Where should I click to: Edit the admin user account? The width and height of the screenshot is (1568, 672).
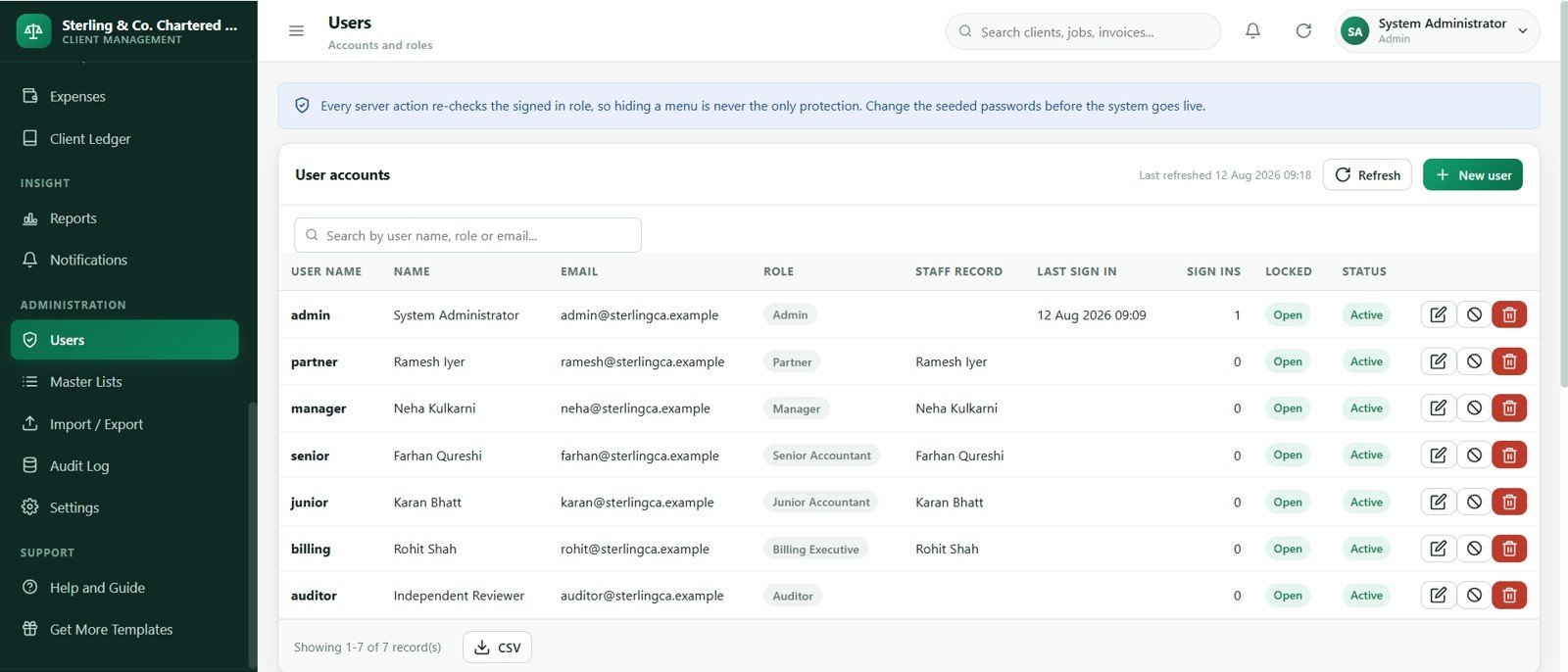[1438, 314]
